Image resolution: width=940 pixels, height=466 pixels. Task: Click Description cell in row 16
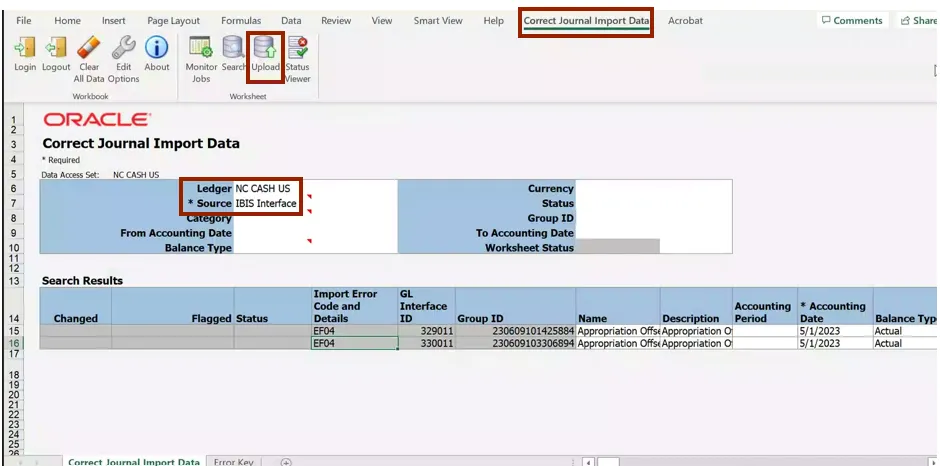696,343
